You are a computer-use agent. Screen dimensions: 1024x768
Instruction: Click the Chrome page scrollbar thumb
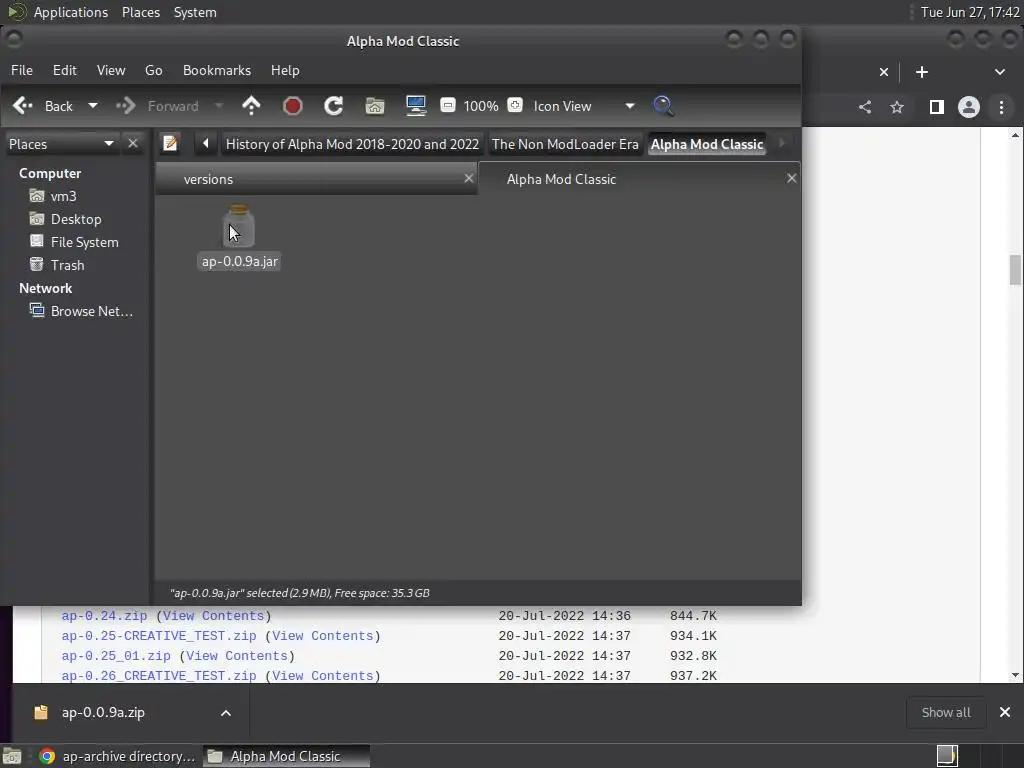point(1015,270)
